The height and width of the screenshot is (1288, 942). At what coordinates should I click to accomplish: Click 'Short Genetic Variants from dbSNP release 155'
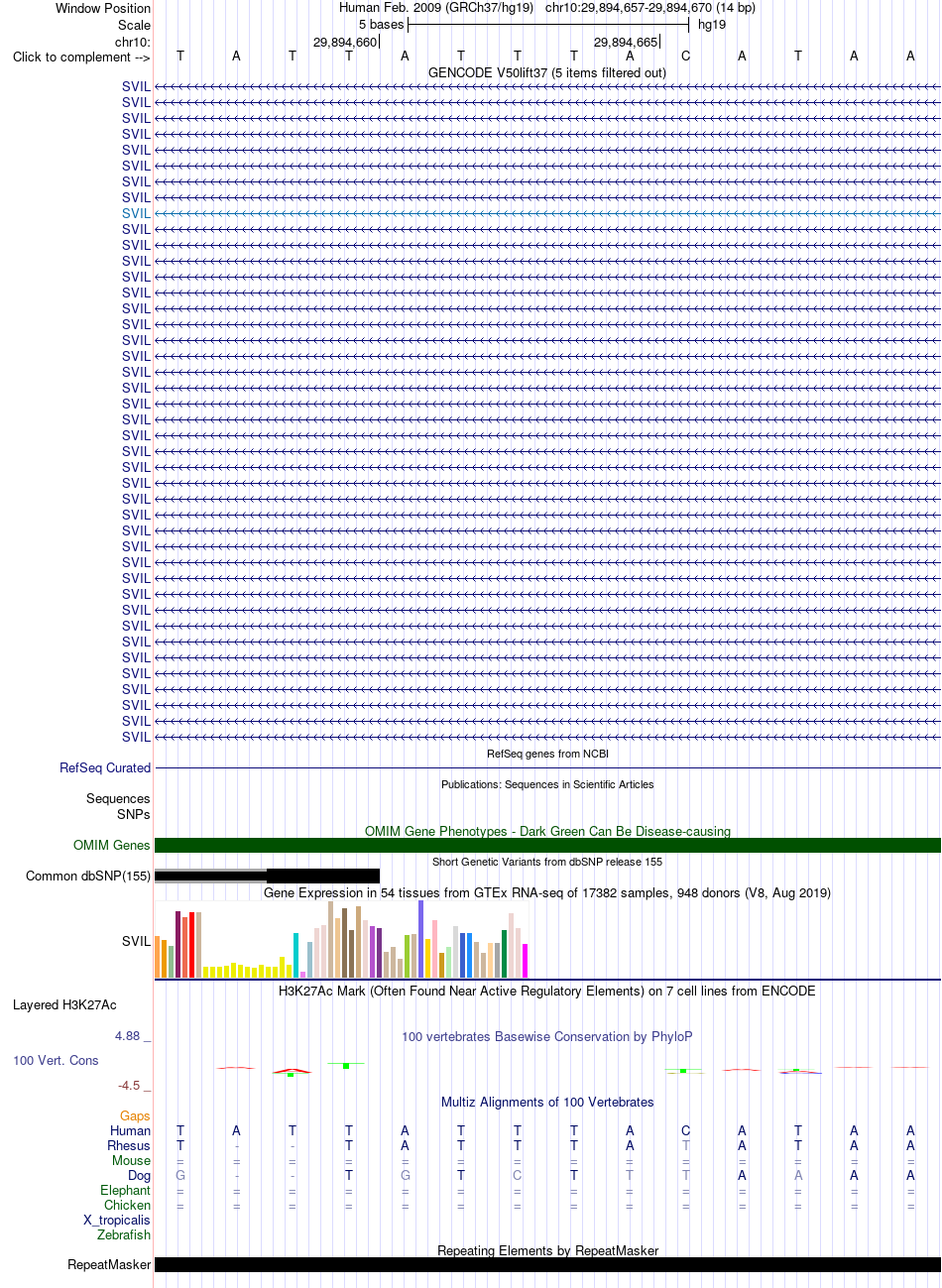coord(547,862)
